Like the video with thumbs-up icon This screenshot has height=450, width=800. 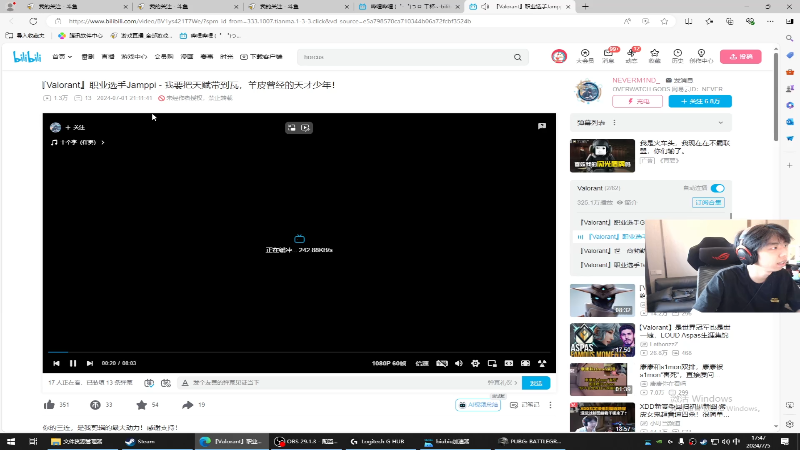coord(49,405)
